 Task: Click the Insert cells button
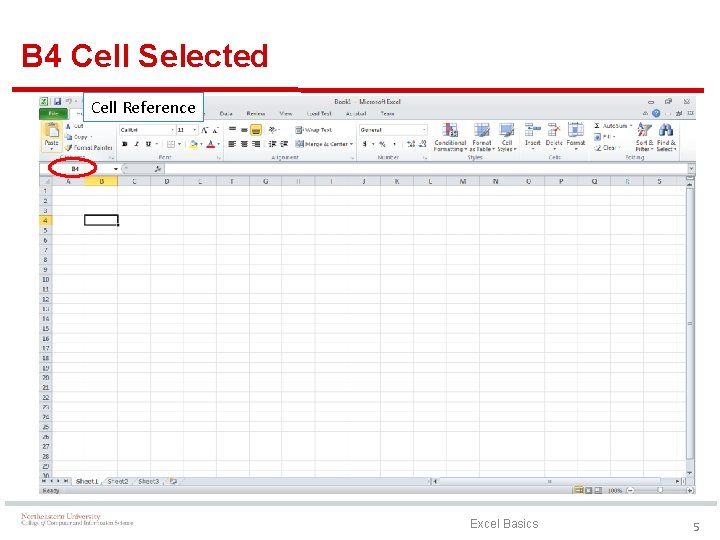tap(533, 137)
